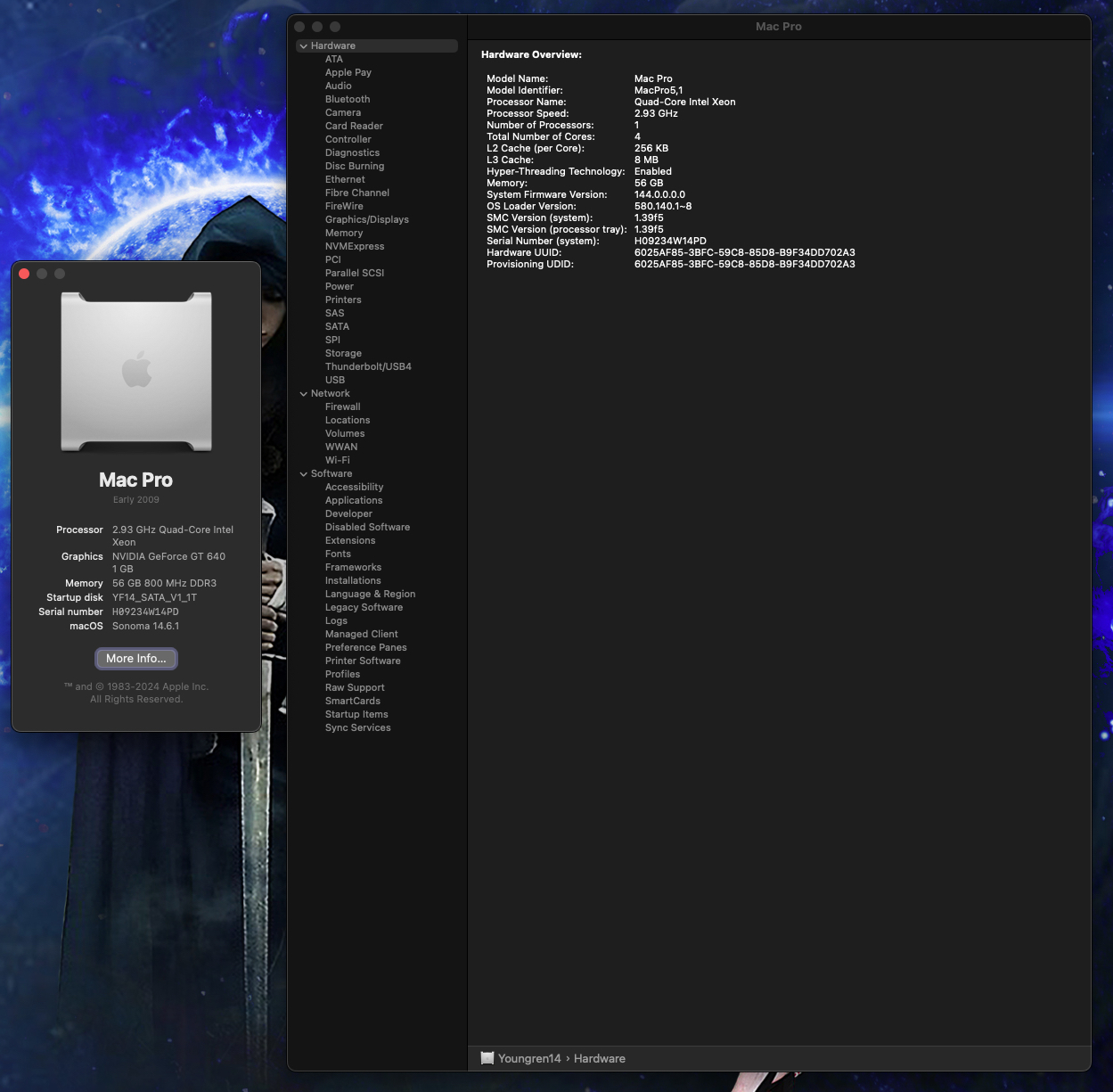Click the More Info button
This screenshot has width=1113, height=1092.
click(x=135, y=658)
